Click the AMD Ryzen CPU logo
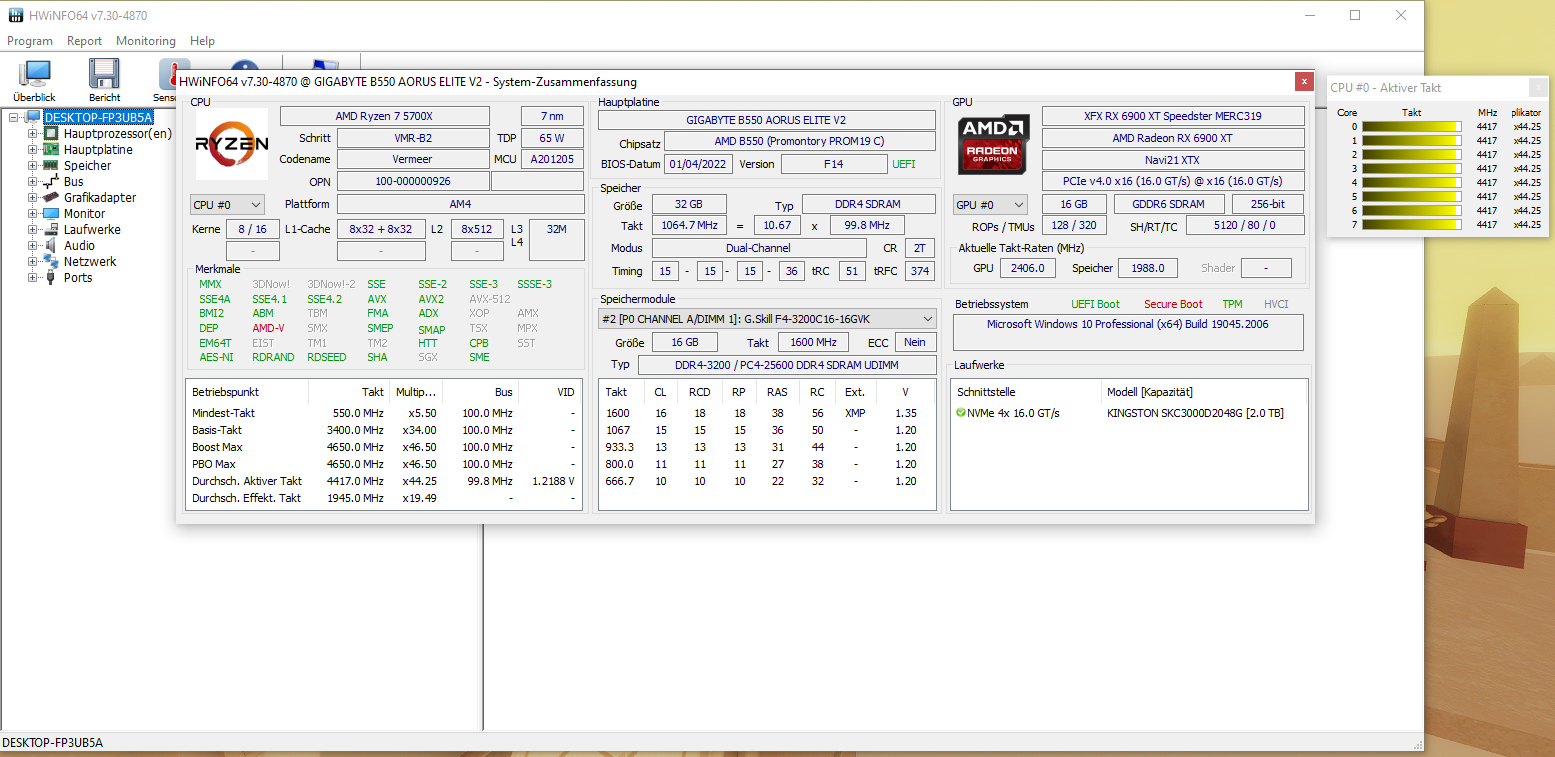The image size is (1555, 757). point(231,144)
